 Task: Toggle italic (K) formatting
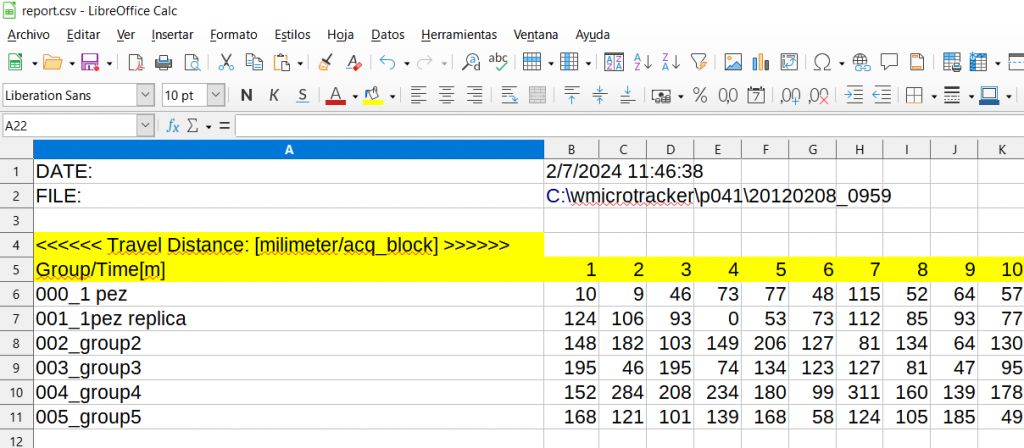point(274,95)
